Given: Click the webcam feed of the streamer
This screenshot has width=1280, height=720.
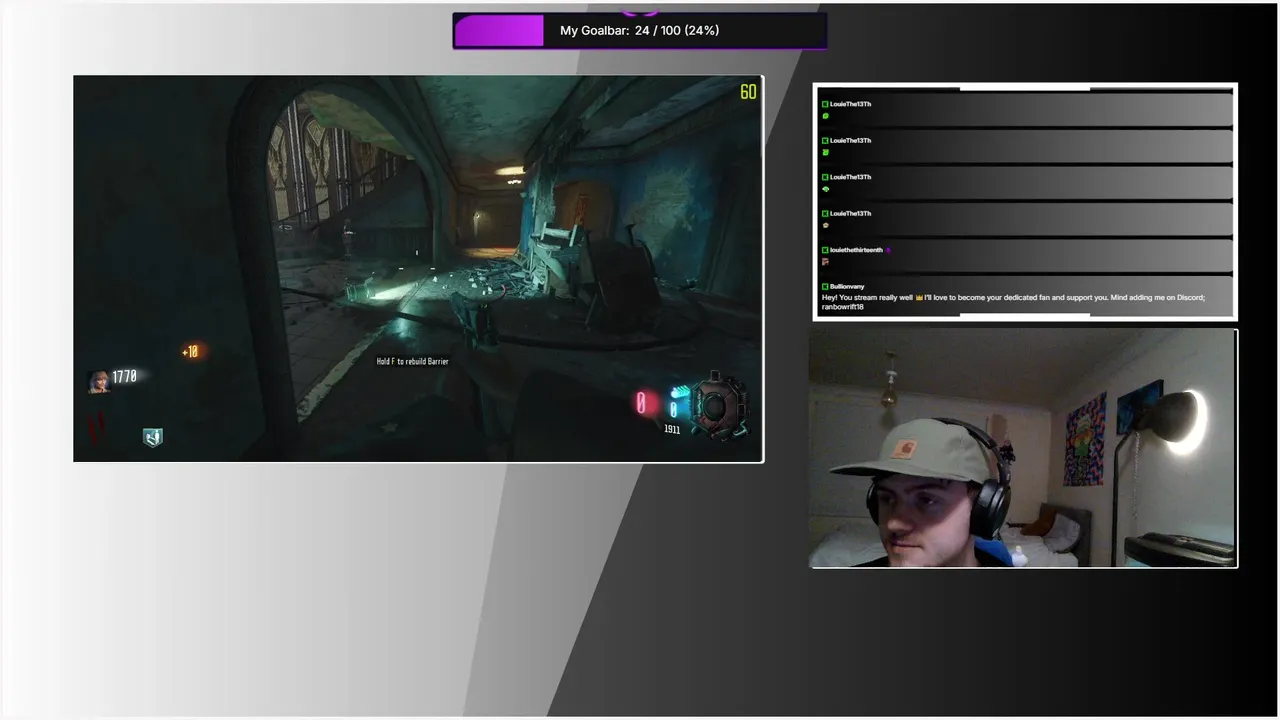Looking at the screenshot, I should point(1023,449).
